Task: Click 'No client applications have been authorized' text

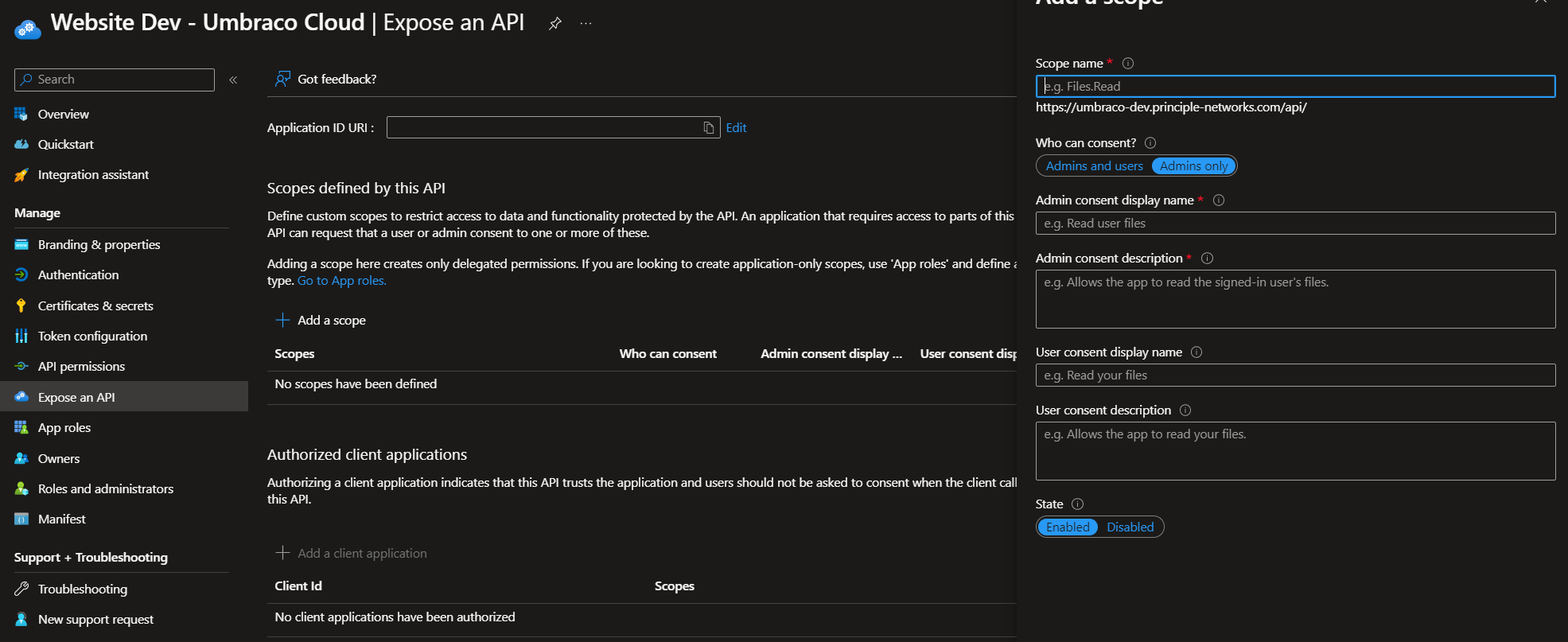Action: tap(395, 617)
